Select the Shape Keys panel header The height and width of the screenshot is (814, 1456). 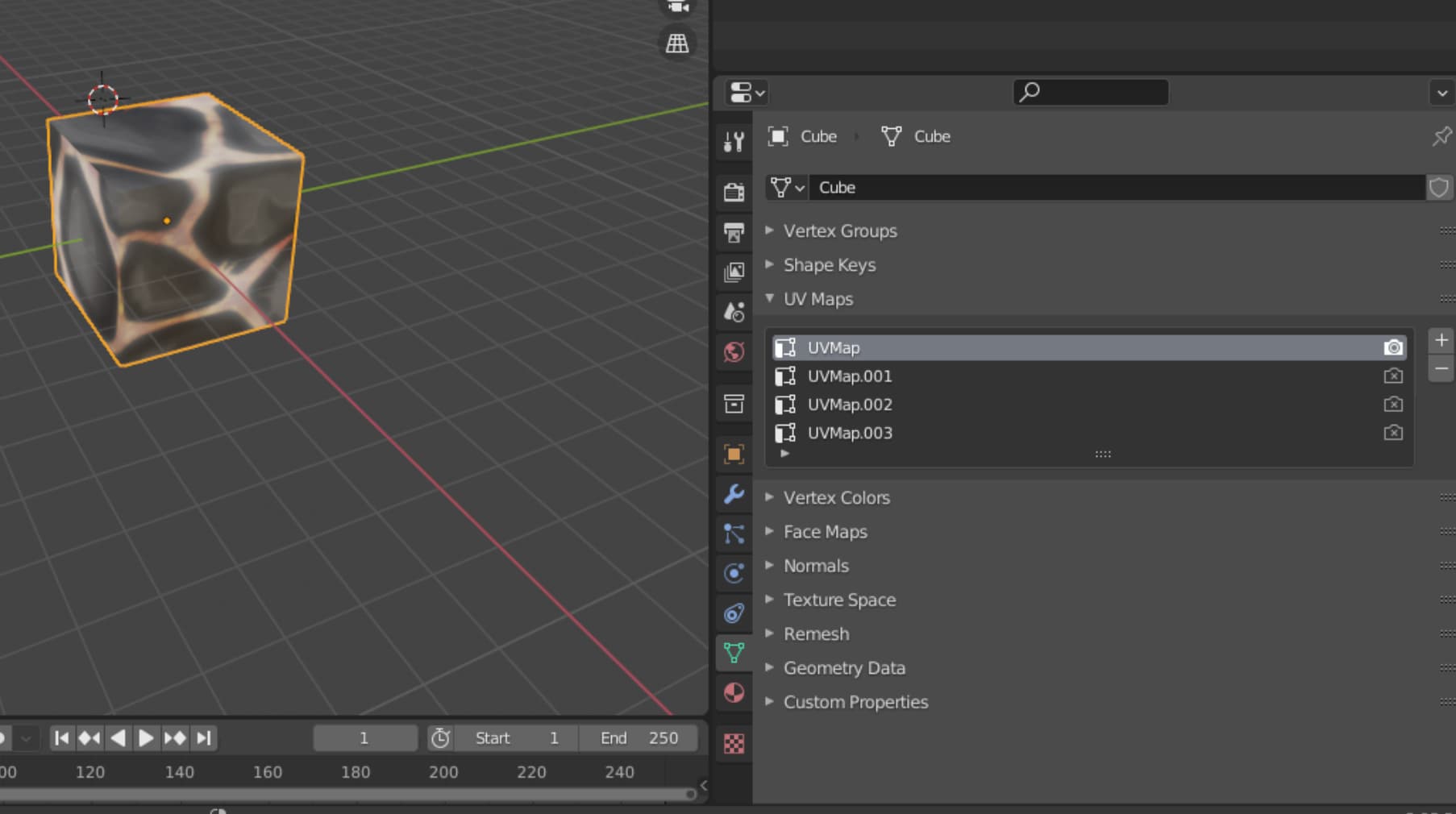(x=829, y=264)
